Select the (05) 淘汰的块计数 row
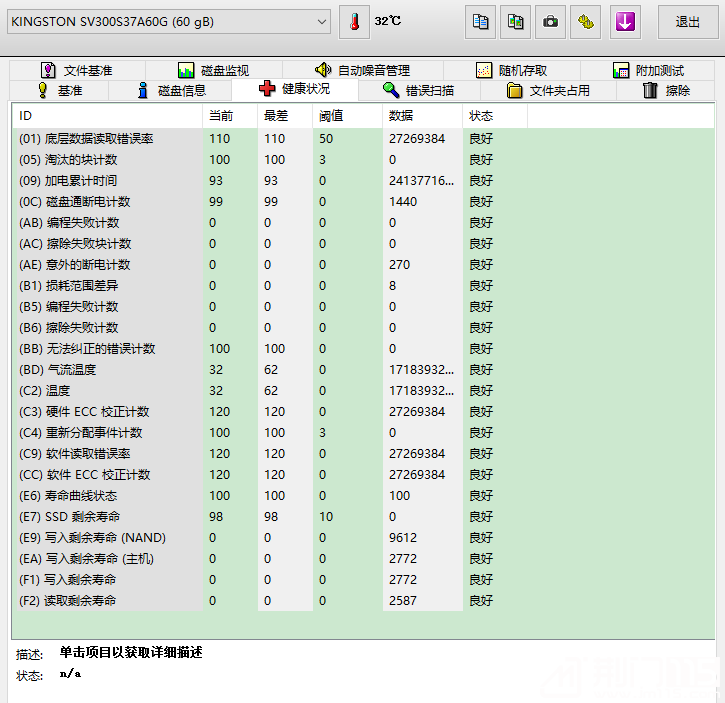Image resolution: width=725 pixels, height=703 pixels. click(x=363, y=160)
